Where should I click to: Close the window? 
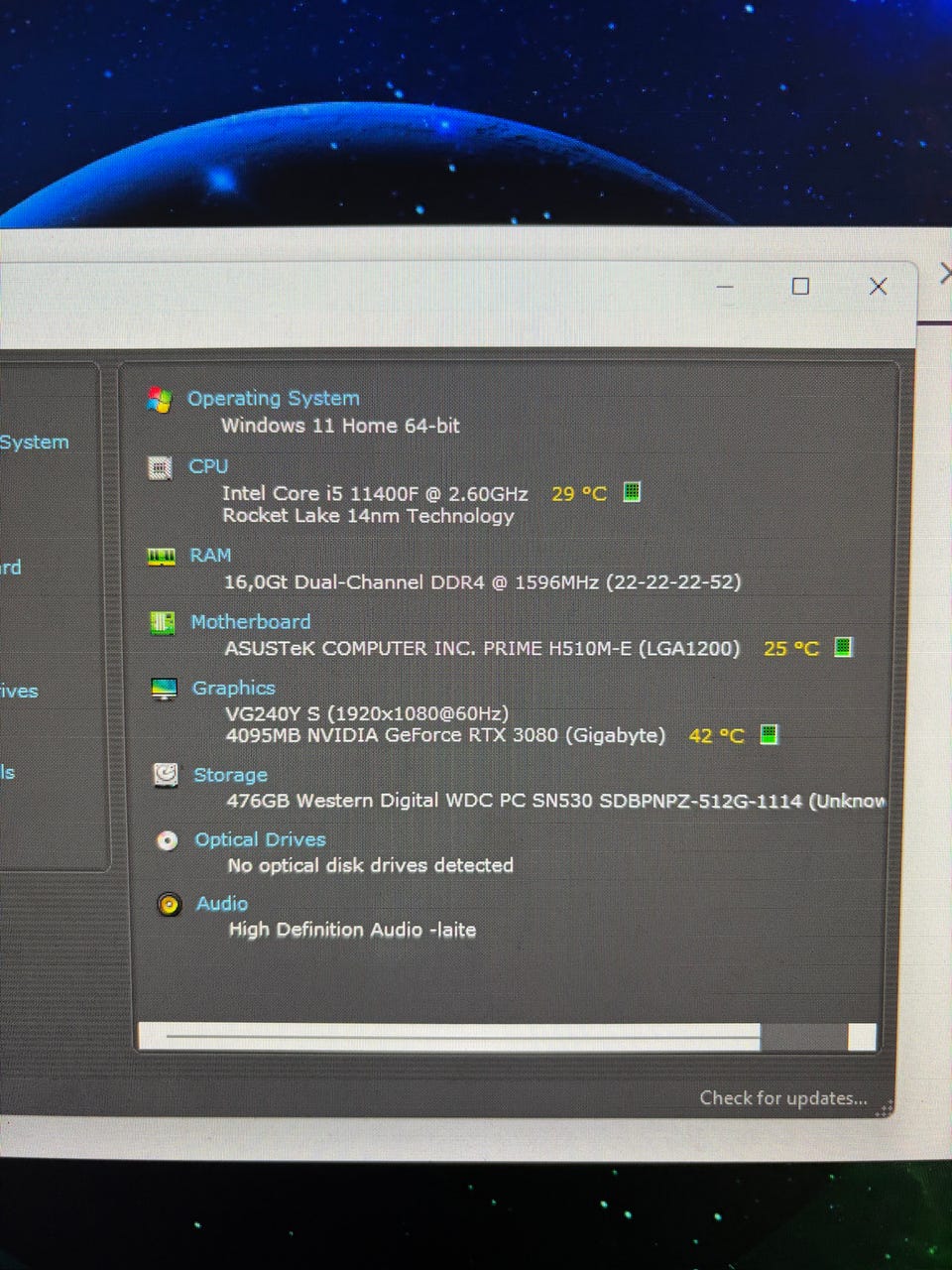pos(878,287)
